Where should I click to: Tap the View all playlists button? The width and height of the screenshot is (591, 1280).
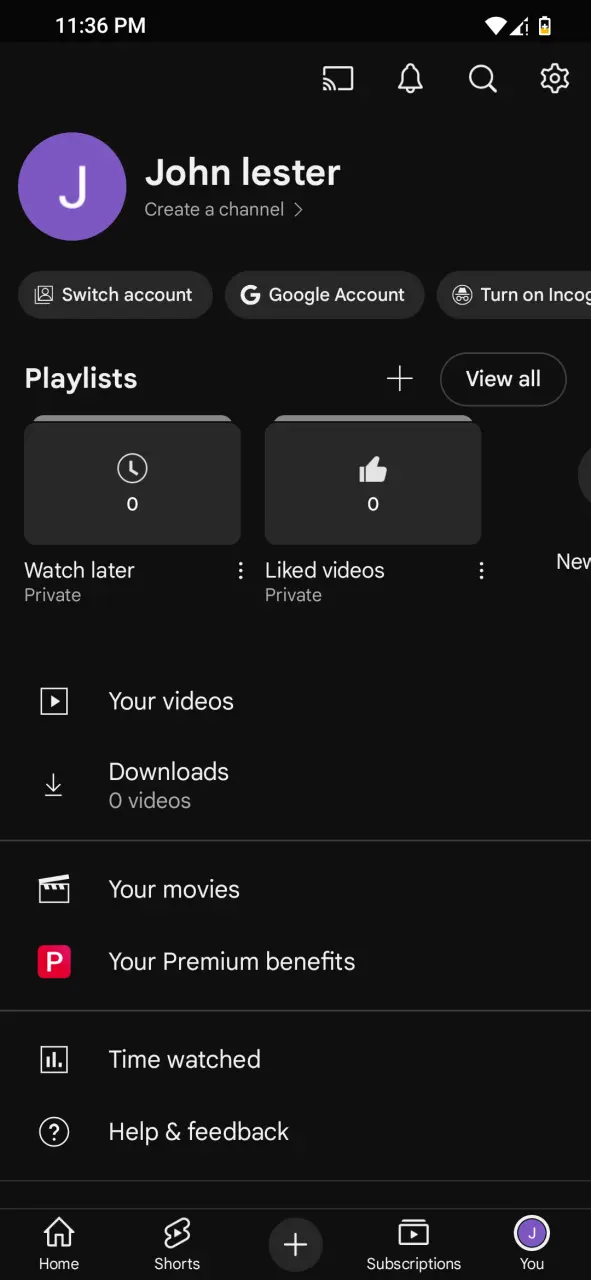tap(503, 379)
